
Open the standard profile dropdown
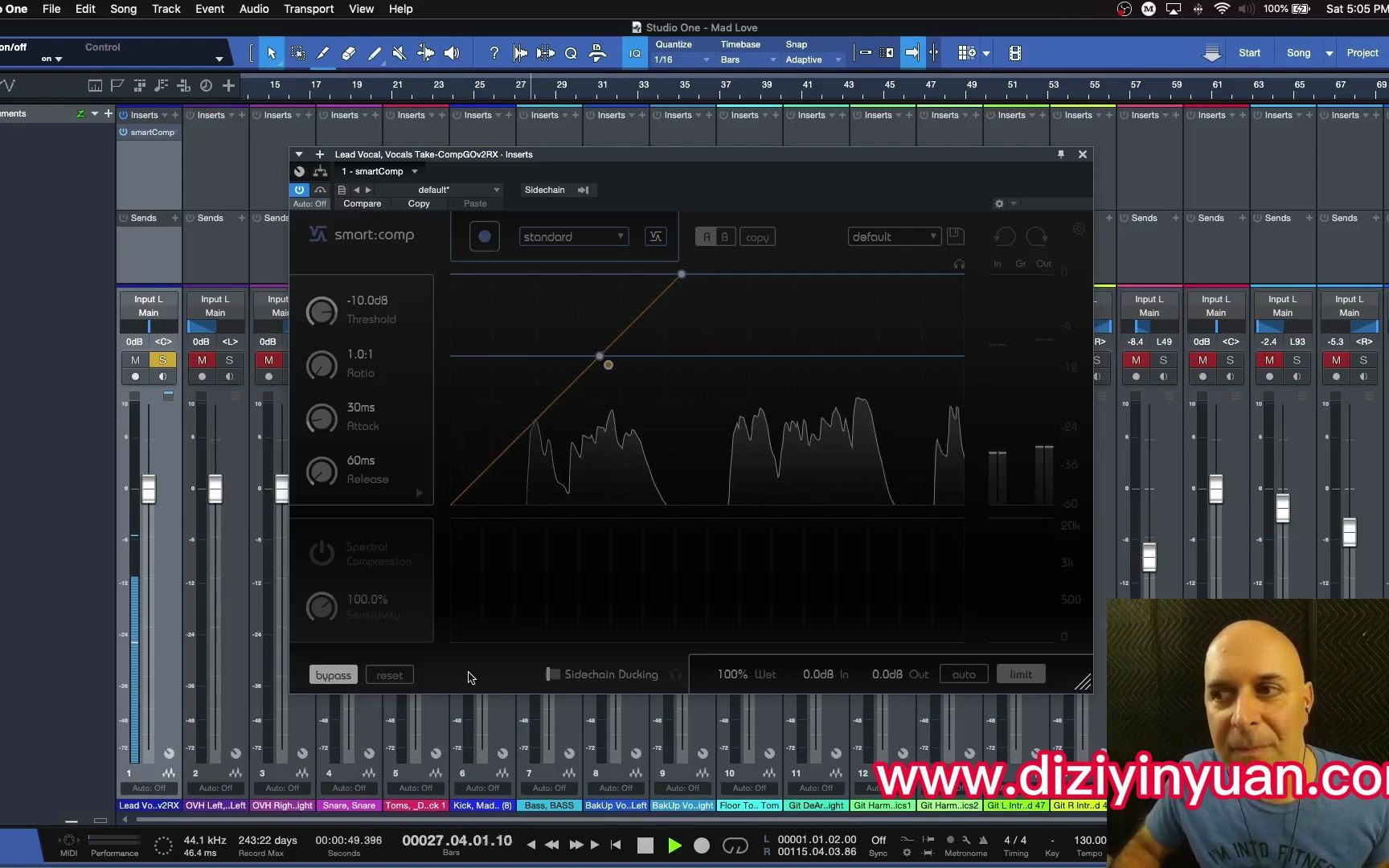coord(573,236)
